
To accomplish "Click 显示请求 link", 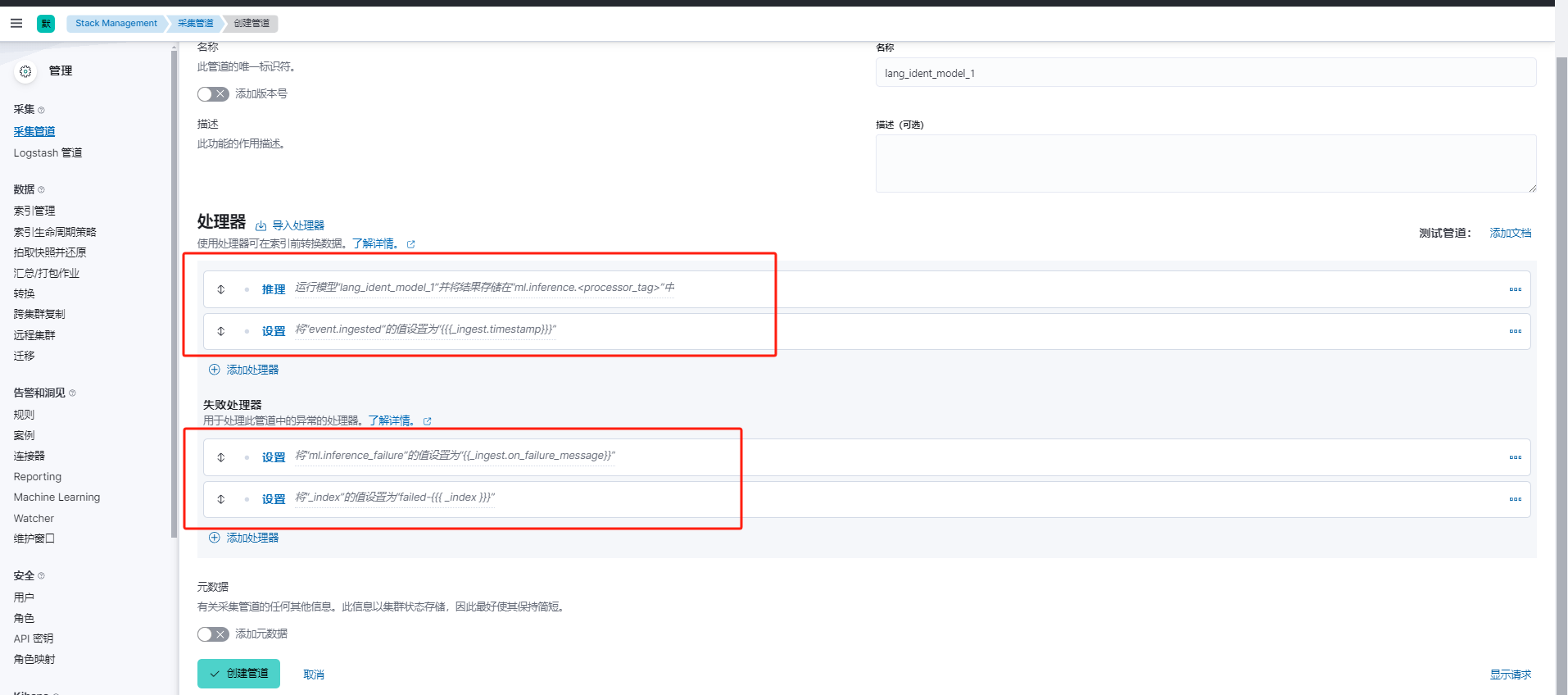I will point(1510,675).
